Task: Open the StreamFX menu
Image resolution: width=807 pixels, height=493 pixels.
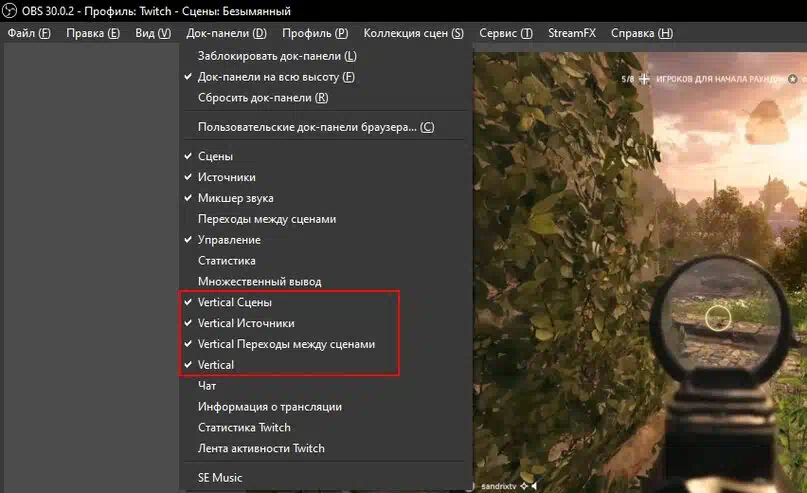Action: point(571,33)
